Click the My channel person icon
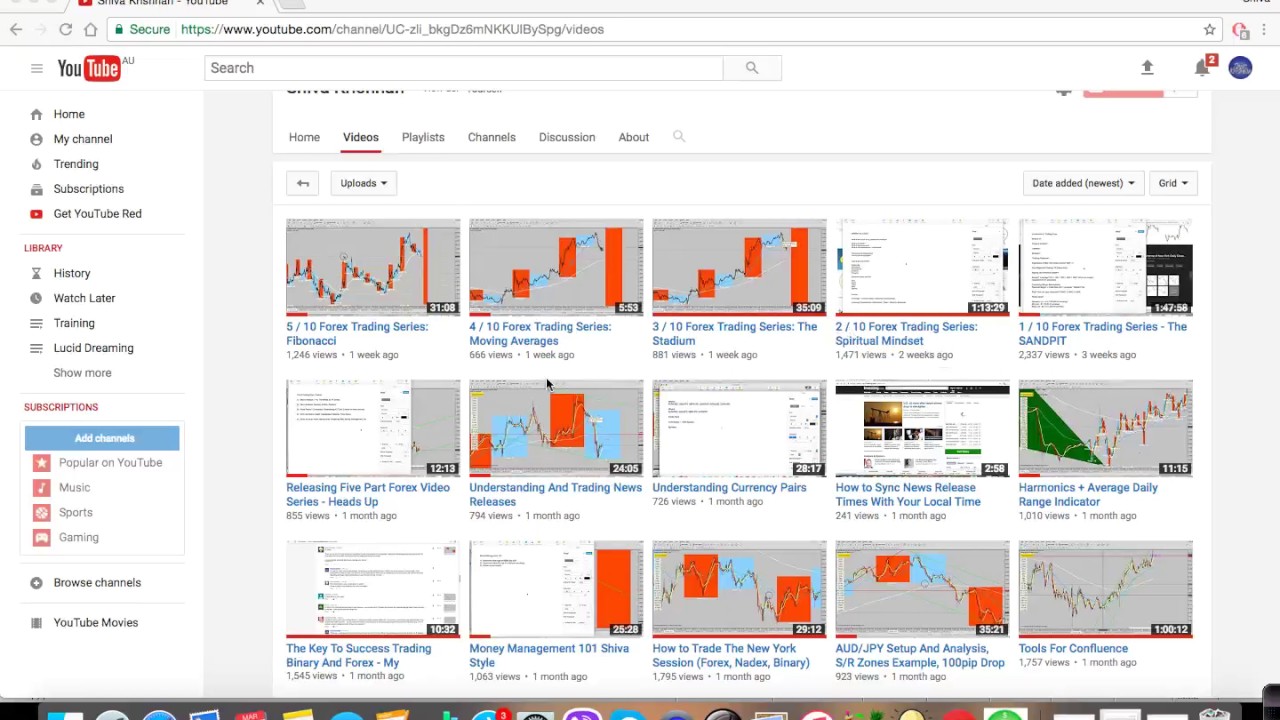1280x720 pixels. [36, 139]
